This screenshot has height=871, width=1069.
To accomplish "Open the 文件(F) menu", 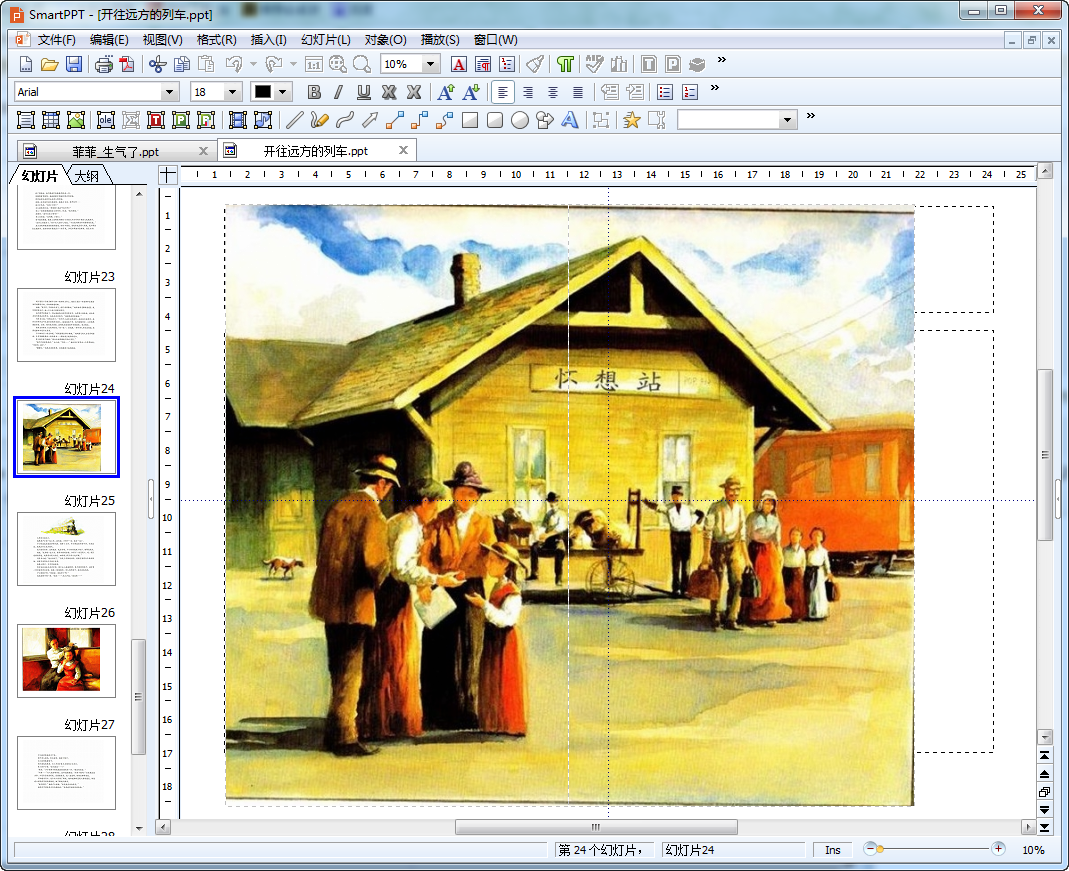I will pos(56,40).
